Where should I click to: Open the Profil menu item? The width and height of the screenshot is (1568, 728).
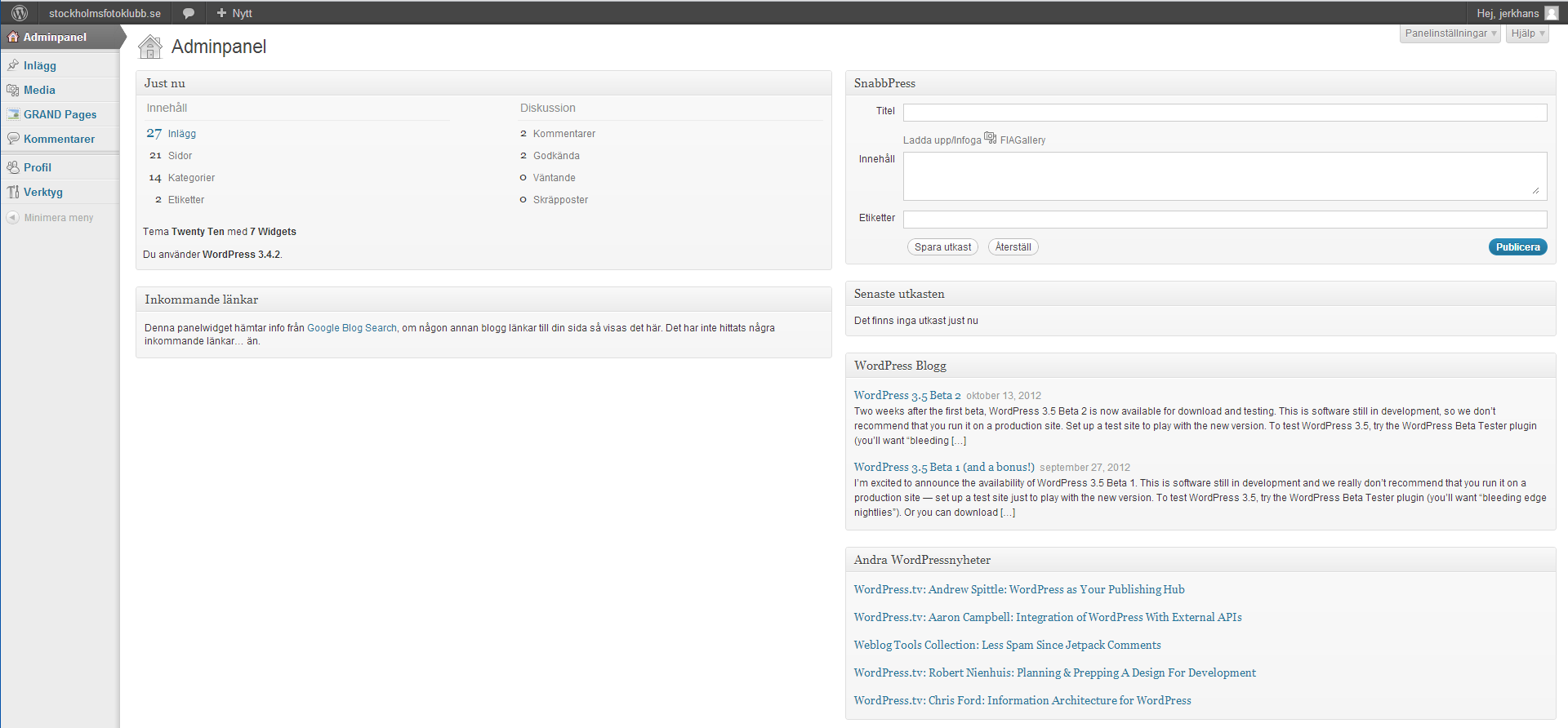pos(38,167)
